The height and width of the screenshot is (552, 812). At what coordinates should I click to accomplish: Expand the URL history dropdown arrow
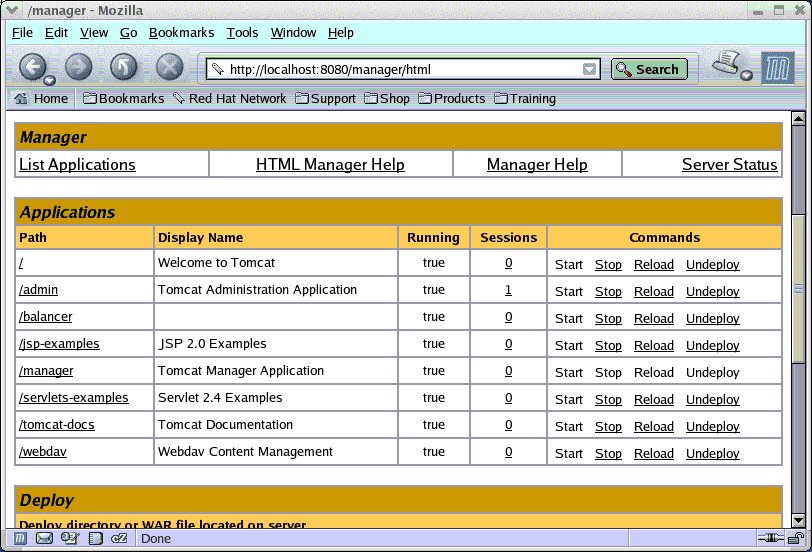(589, 69)
